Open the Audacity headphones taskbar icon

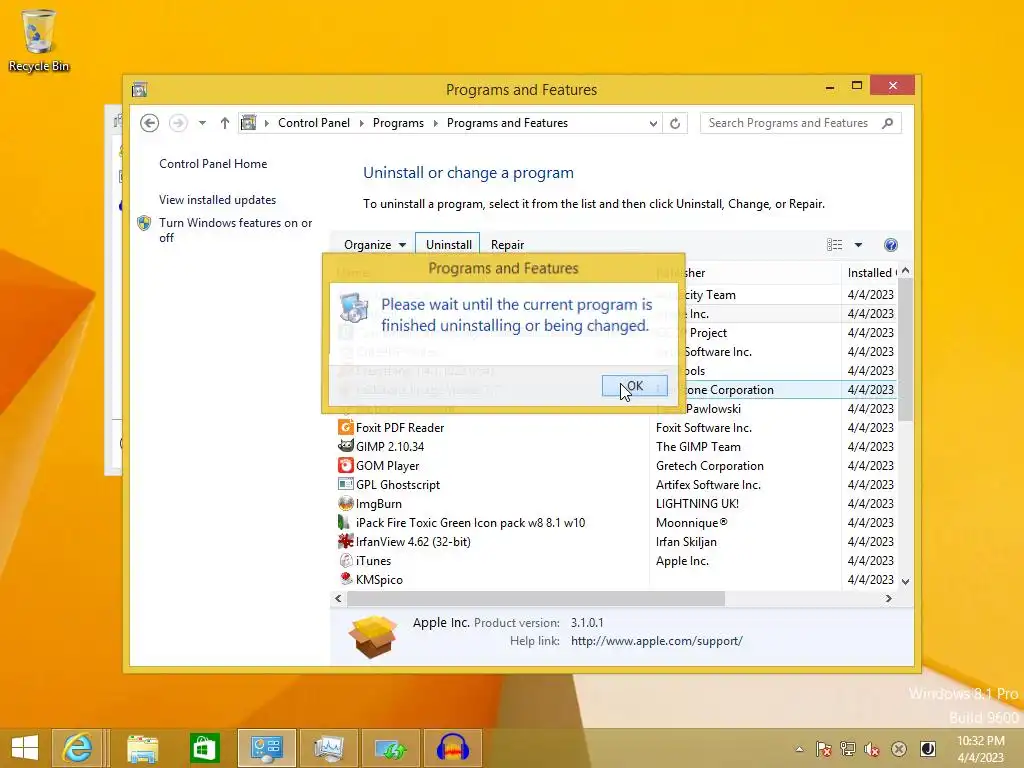pos(453,748)
